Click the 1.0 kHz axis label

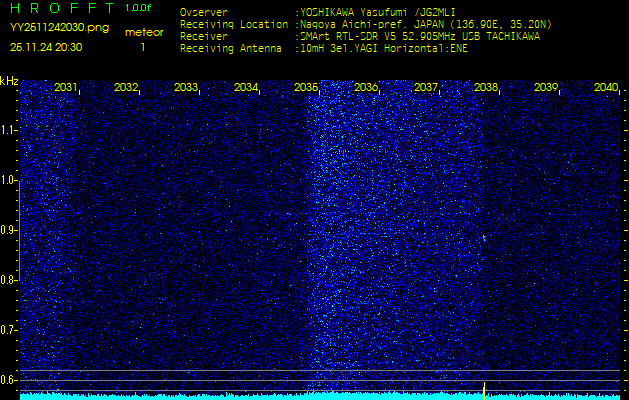tap(8, 181)
